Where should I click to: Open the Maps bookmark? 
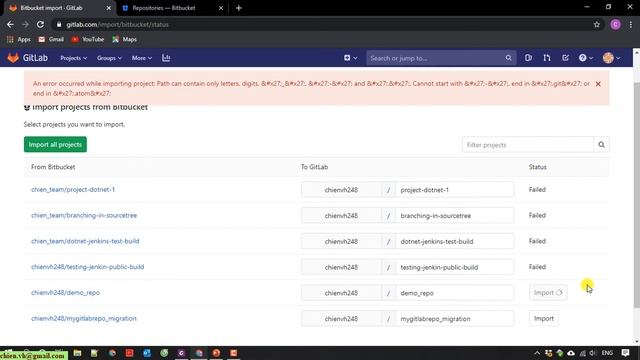point(124,39)
